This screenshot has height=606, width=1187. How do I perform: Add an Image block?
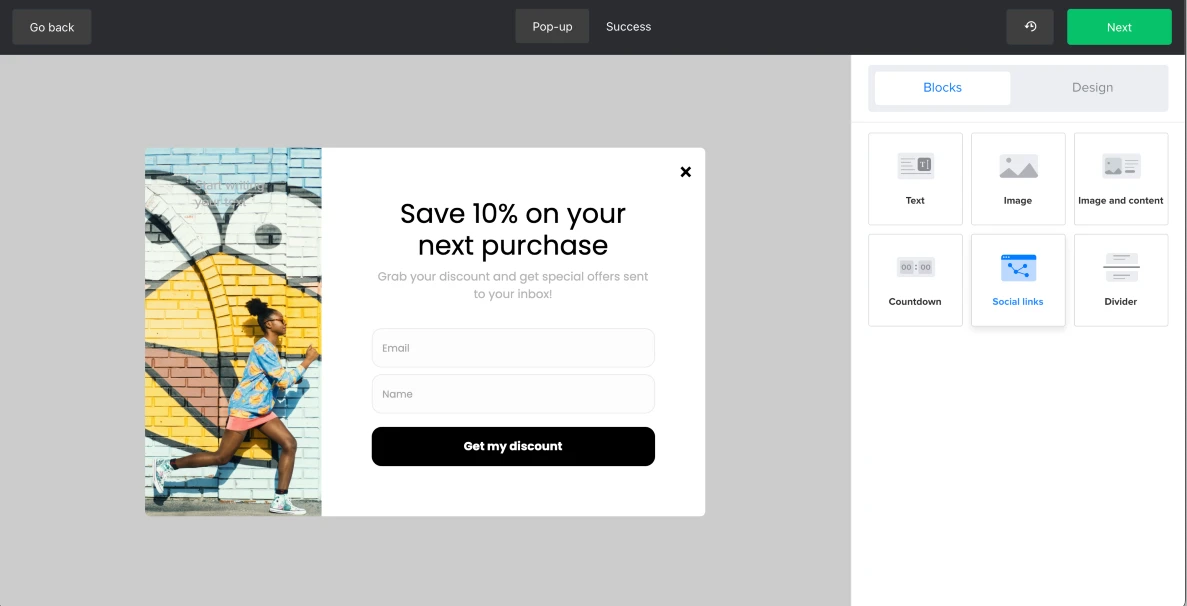[1018, 179]
